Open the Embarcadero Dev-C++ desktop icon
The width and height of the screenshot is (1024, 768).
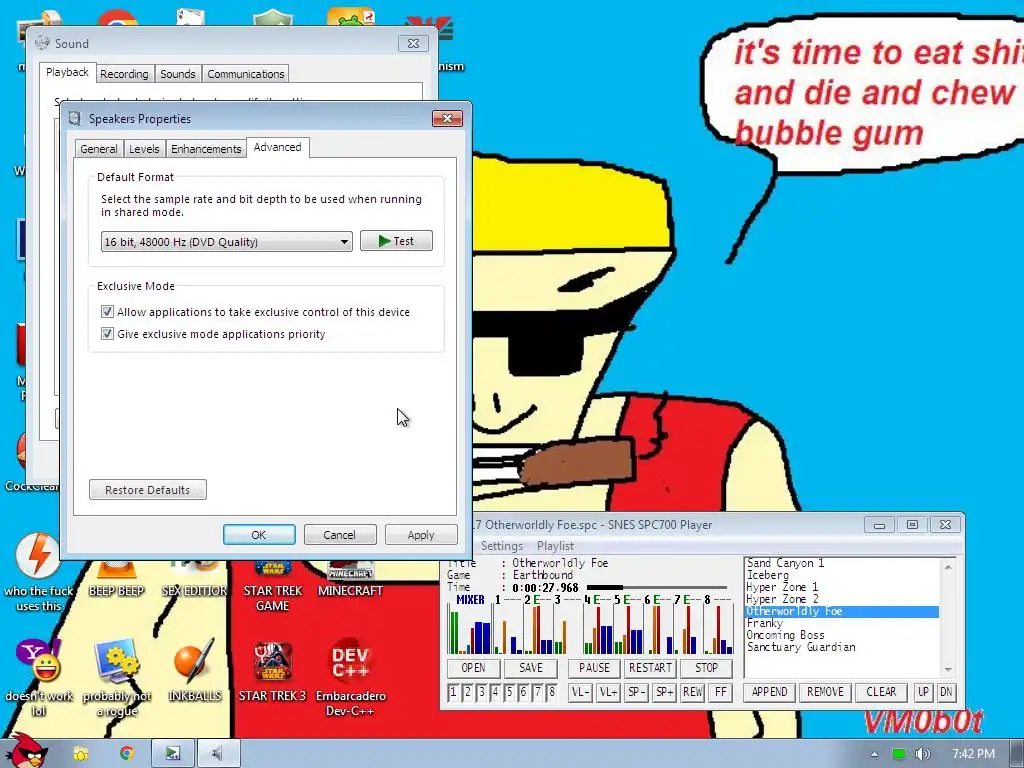(x=351, y=677)
